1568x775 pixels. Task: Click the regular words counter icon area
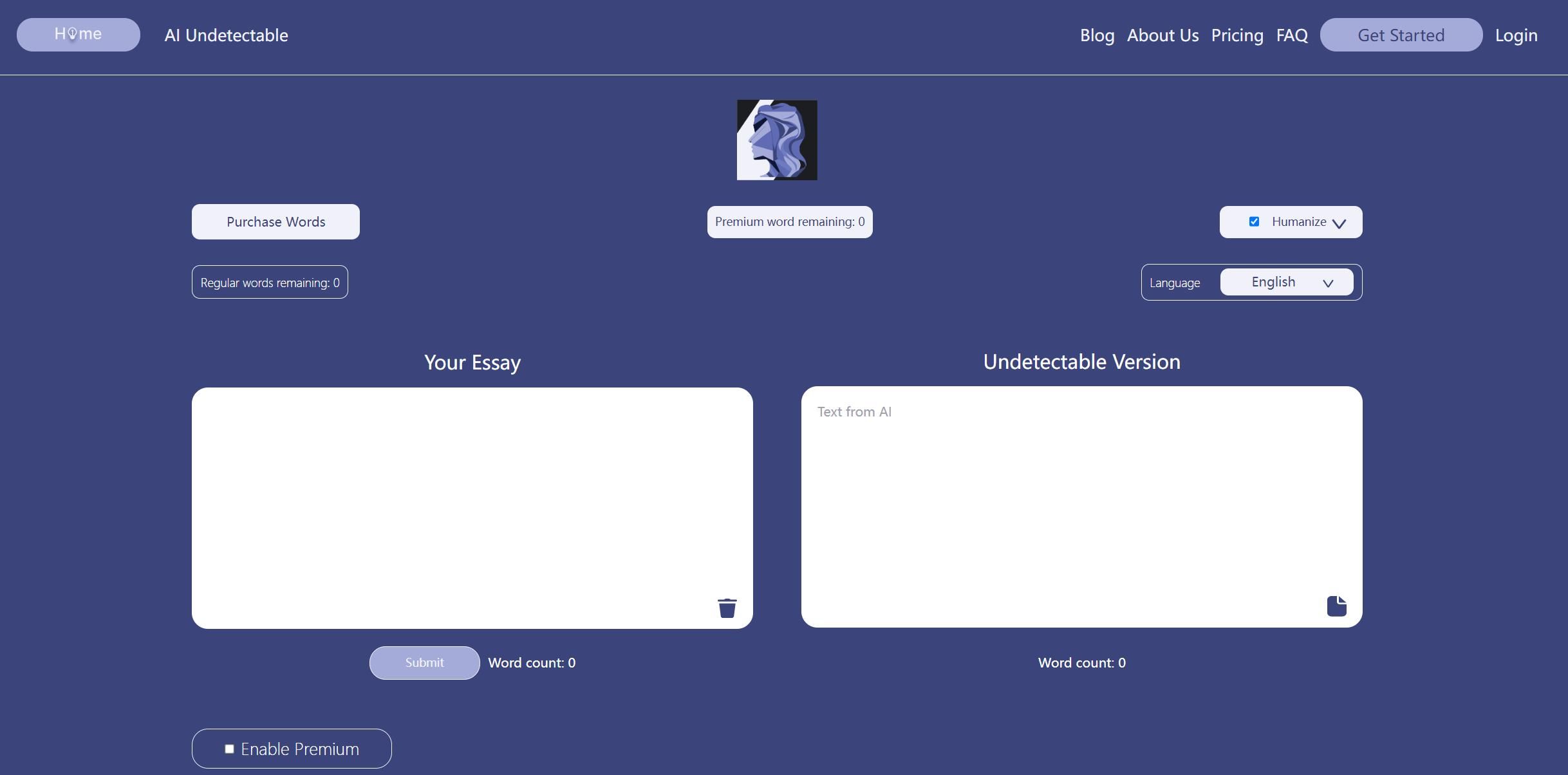click(269, 282)
